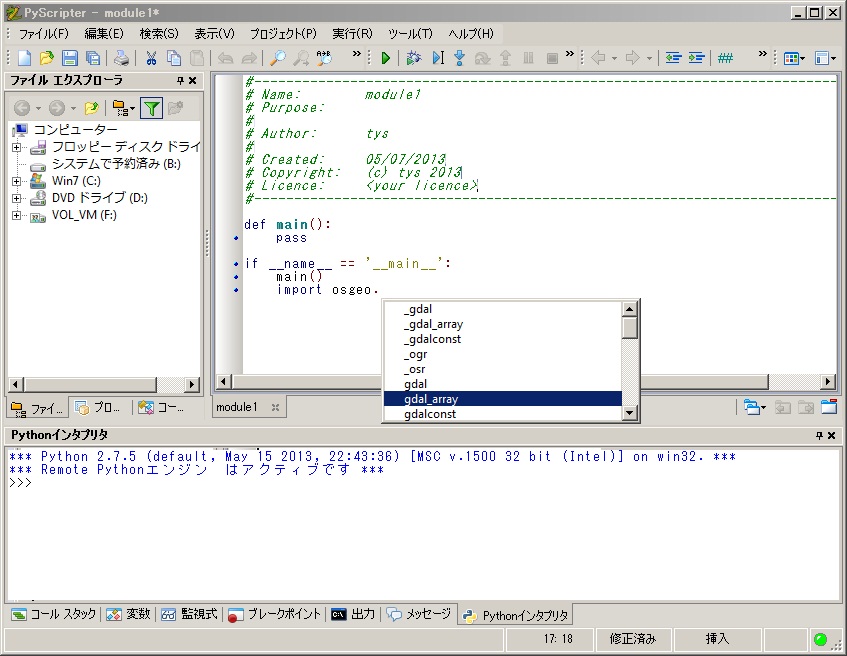Toggle the green filter in file explorer
847x656 pixels.
(x=151, y=108)
